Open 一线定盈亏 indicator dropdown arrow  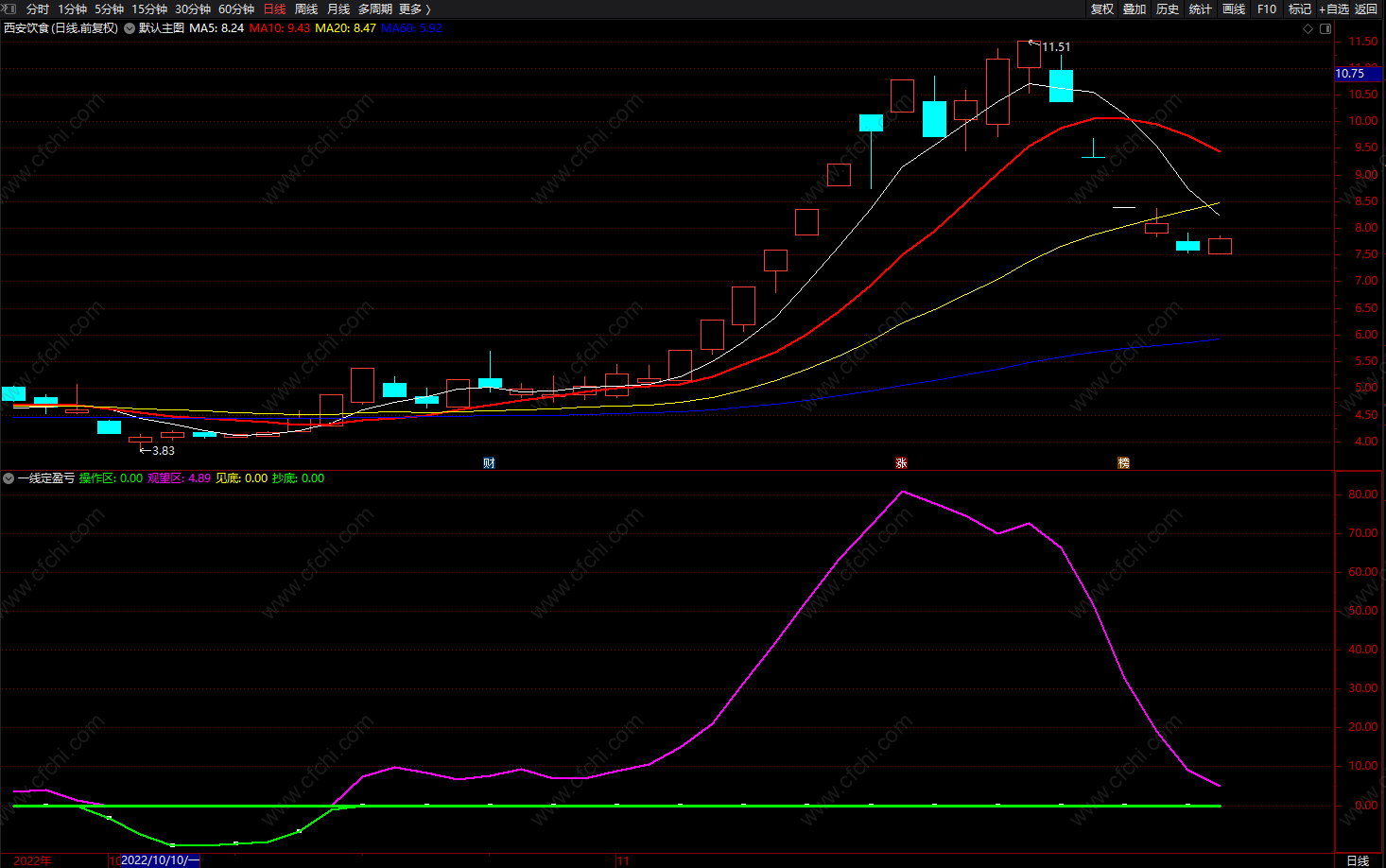tap(9, 478)
